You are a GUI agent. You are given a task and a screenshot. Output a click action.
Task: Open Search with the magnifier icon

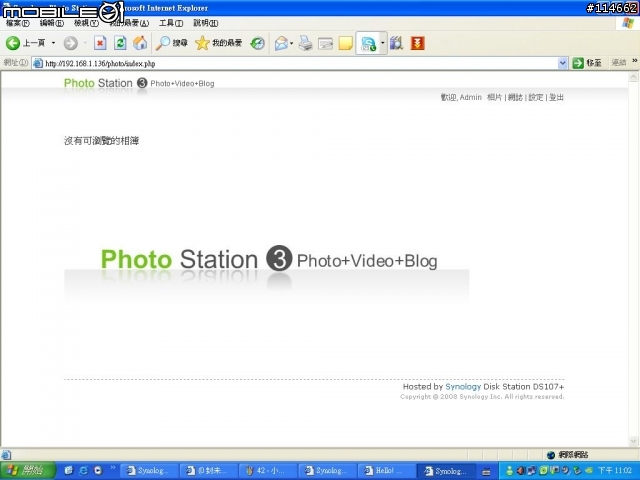163,43
